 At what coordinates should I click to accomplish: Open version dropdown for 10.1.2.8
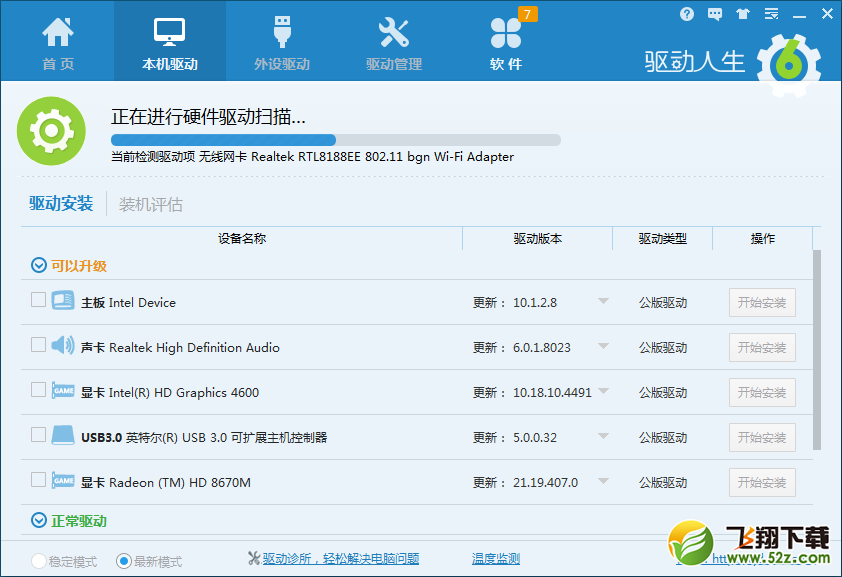click(604, 301)
